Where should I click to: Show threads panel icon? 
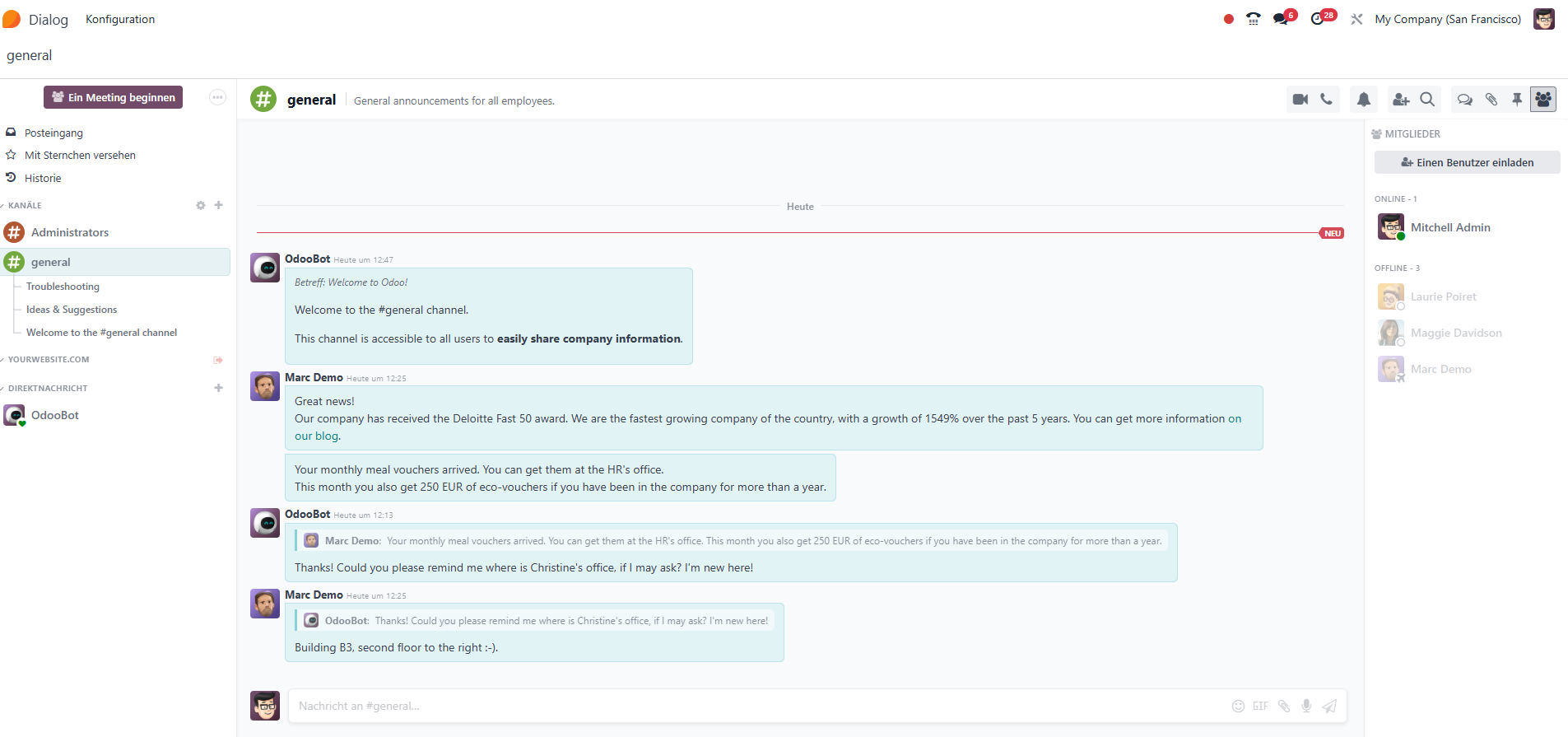pos(1464,100)
